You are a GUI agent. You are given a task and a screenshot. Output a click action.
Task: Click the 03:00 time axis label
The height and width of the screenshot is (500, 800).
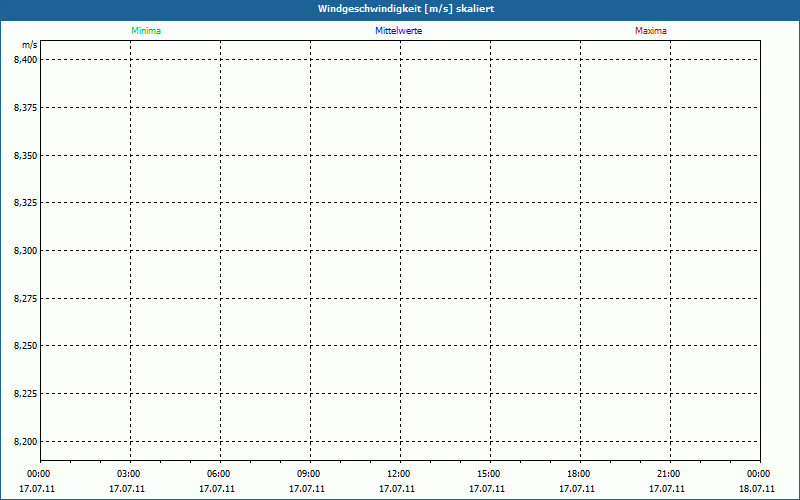click(129, 474)
